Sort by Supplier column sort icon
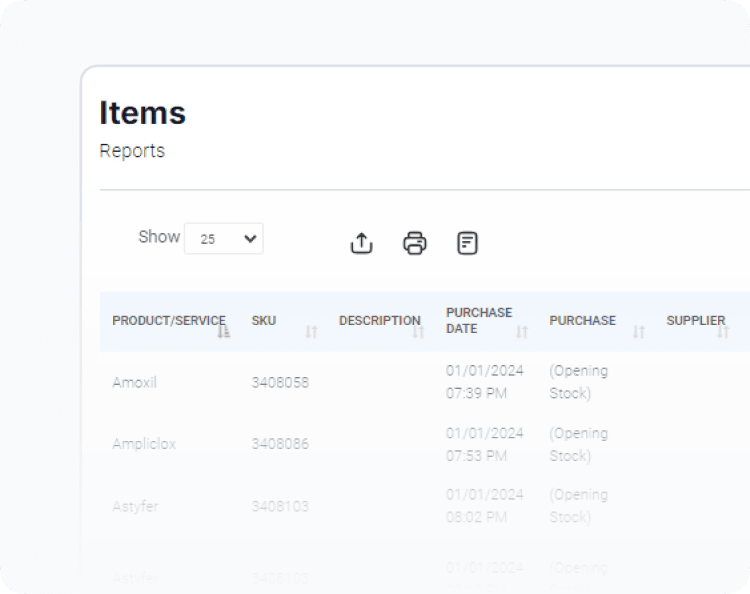Image resolution: width=750 pixels, height=594 pixels. tap(723, 331)
